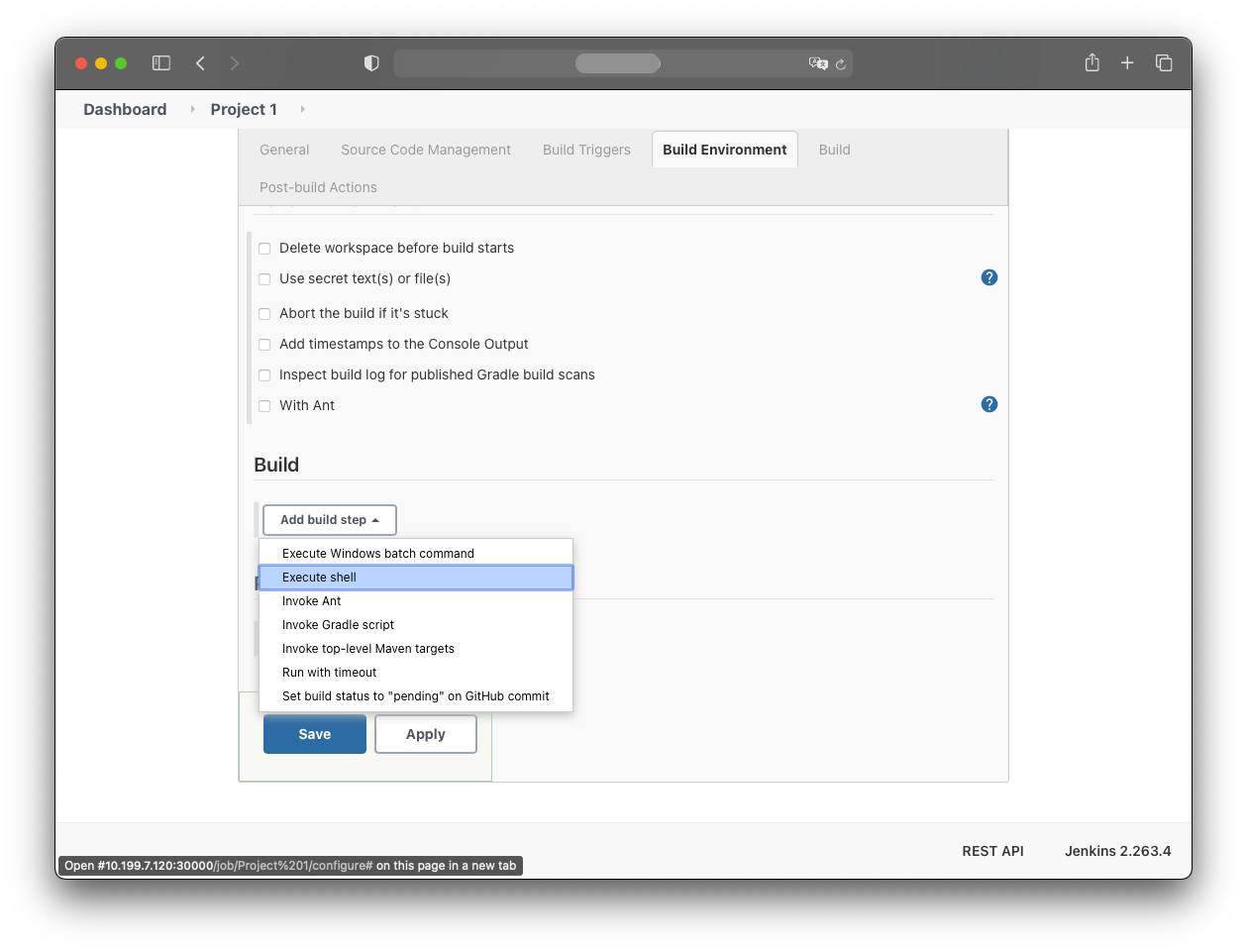Click the browser address bar

[x=618, y=63]
